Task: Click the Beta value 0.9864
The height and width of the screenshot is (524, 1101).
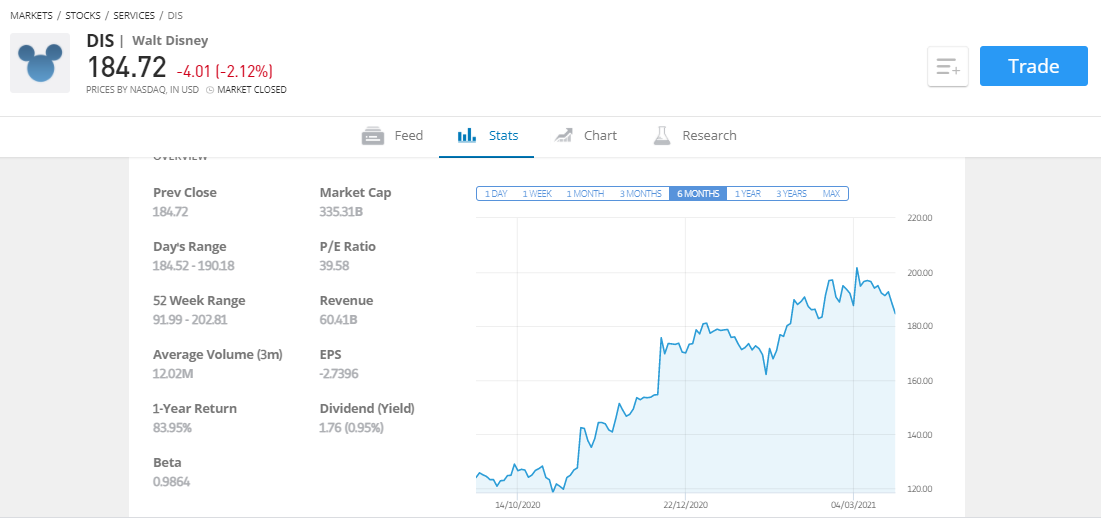Action: pos(171,482)
